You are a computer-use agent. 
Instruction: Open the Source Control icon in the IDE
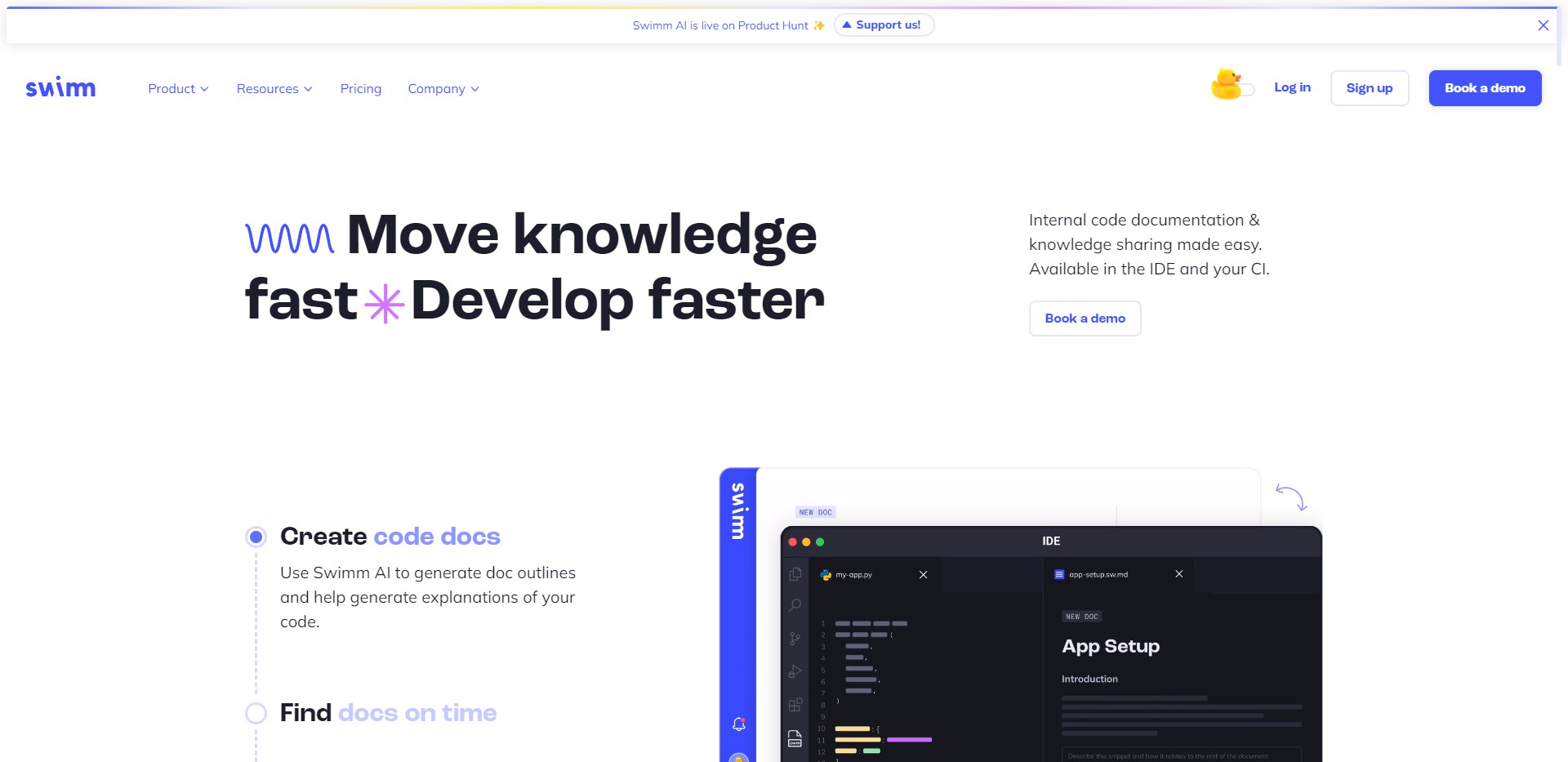pyautogui.click(x=795, y=637)
